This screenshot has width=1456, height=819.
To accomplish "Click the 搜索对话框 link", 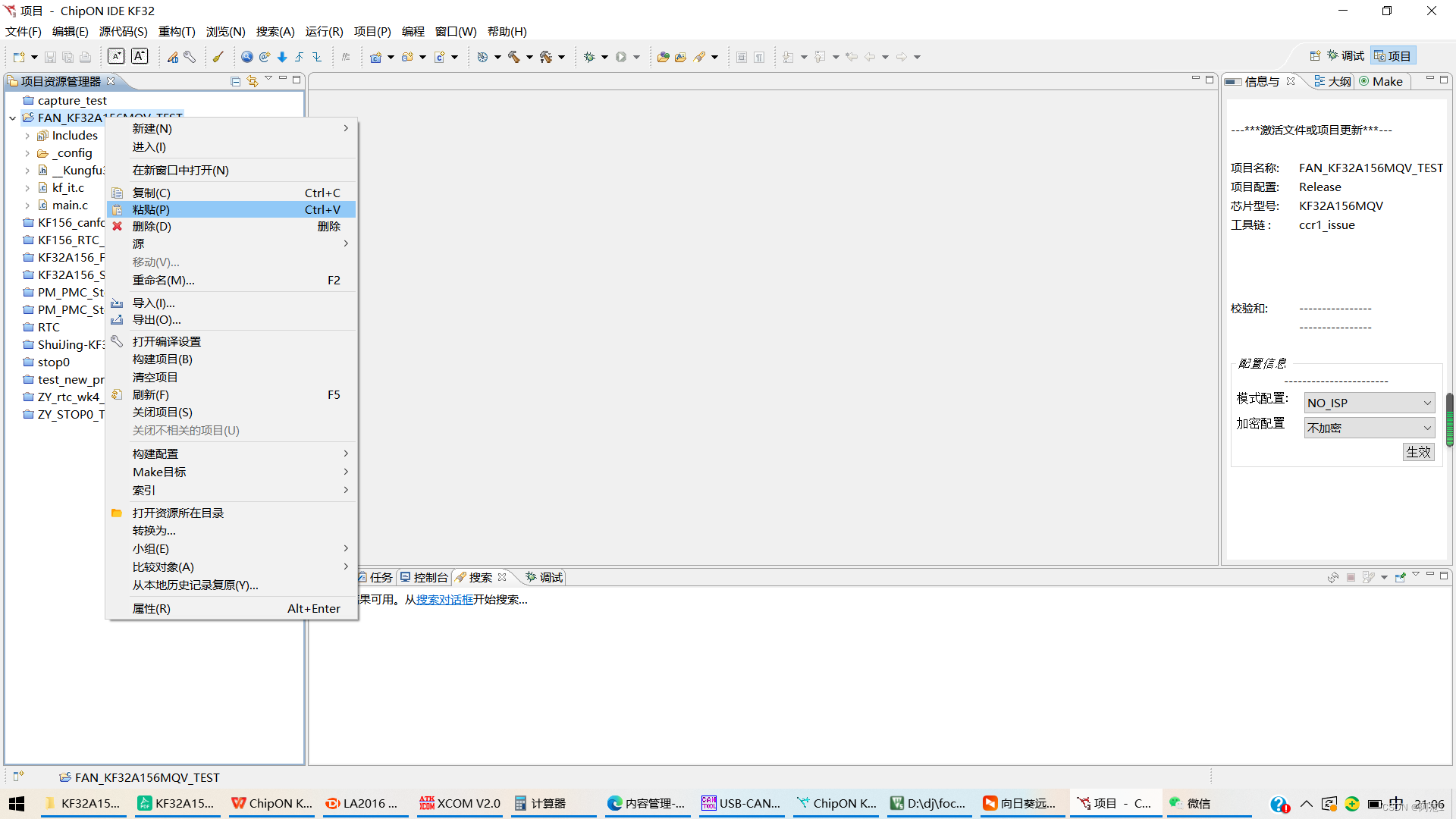I will click(x=444, y=600).
